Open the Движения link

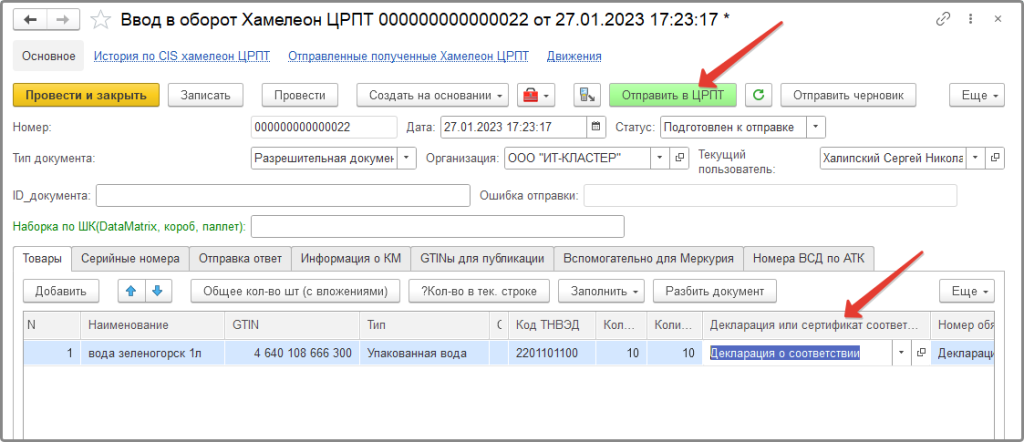(574, 56)
